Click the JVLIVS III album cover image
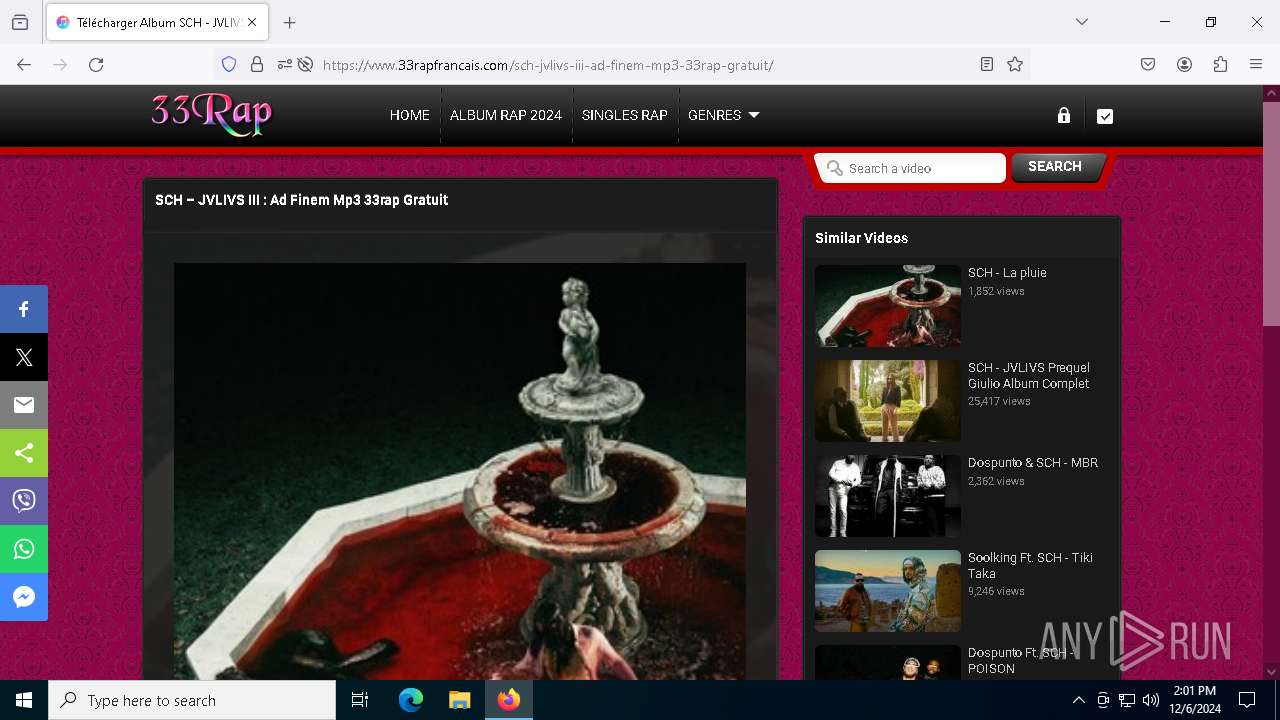This screenshot has width=1280, height=720. coord(460,471)
